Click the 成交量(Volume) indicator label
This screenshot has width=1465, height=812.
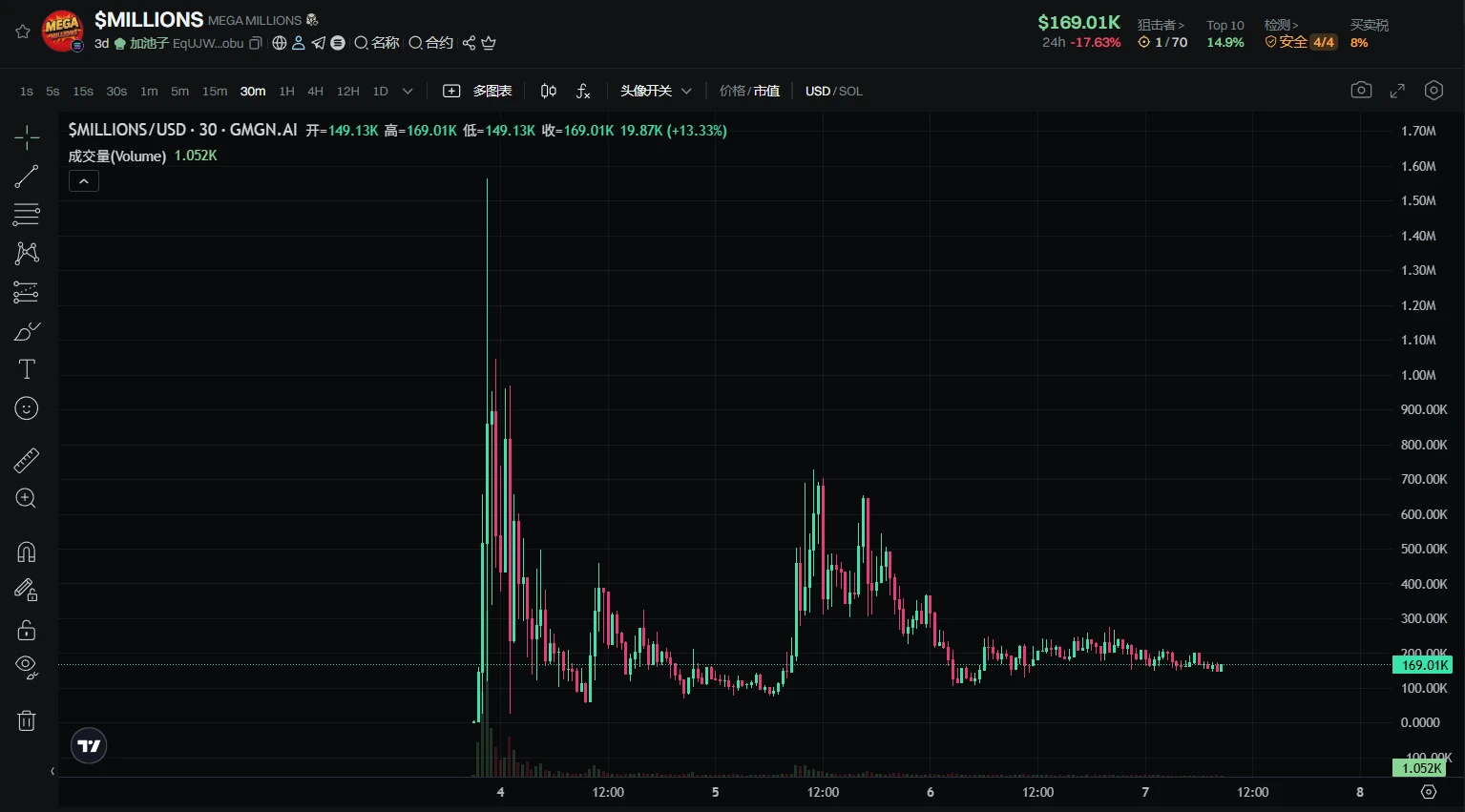[117, 156]
